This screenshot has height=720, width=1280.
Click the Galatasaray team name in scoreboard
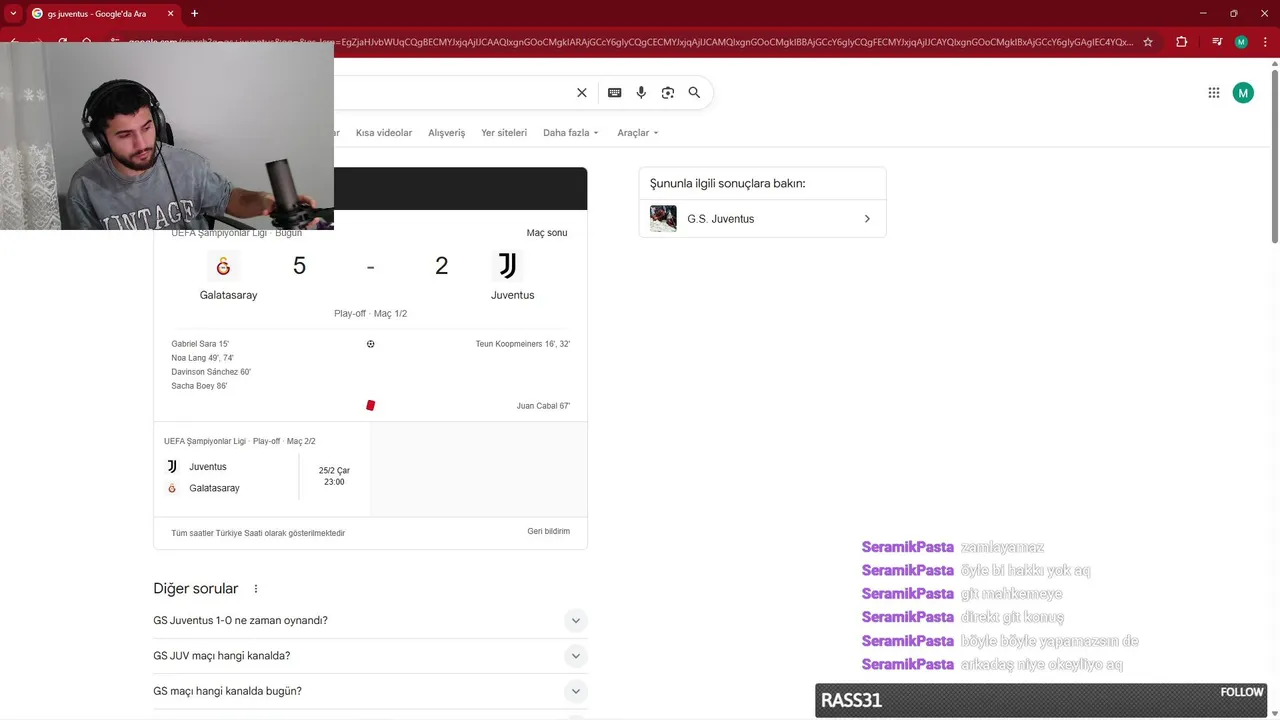228,295
